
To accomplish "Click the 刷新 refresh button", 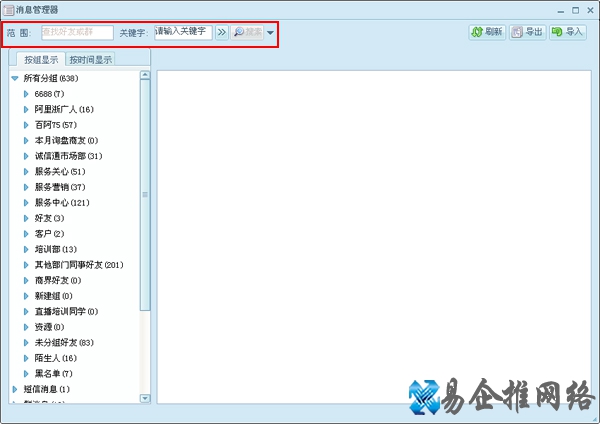I will point(486,32).
